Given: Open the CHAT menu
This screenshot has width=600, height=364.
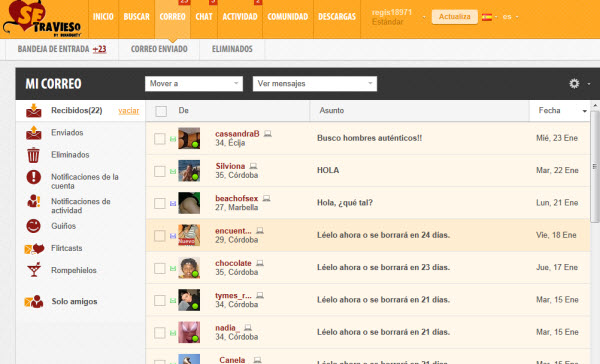Looking at the screenshot, I should (204, 17).
